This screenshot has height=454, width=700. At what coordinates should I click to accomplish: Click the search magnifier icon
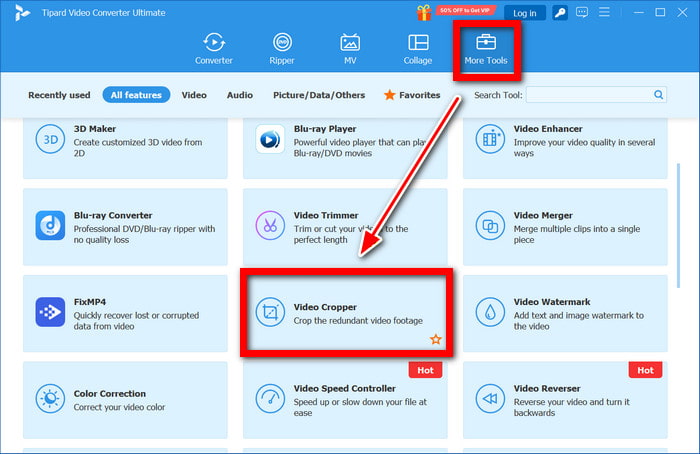tap(658, 95)
